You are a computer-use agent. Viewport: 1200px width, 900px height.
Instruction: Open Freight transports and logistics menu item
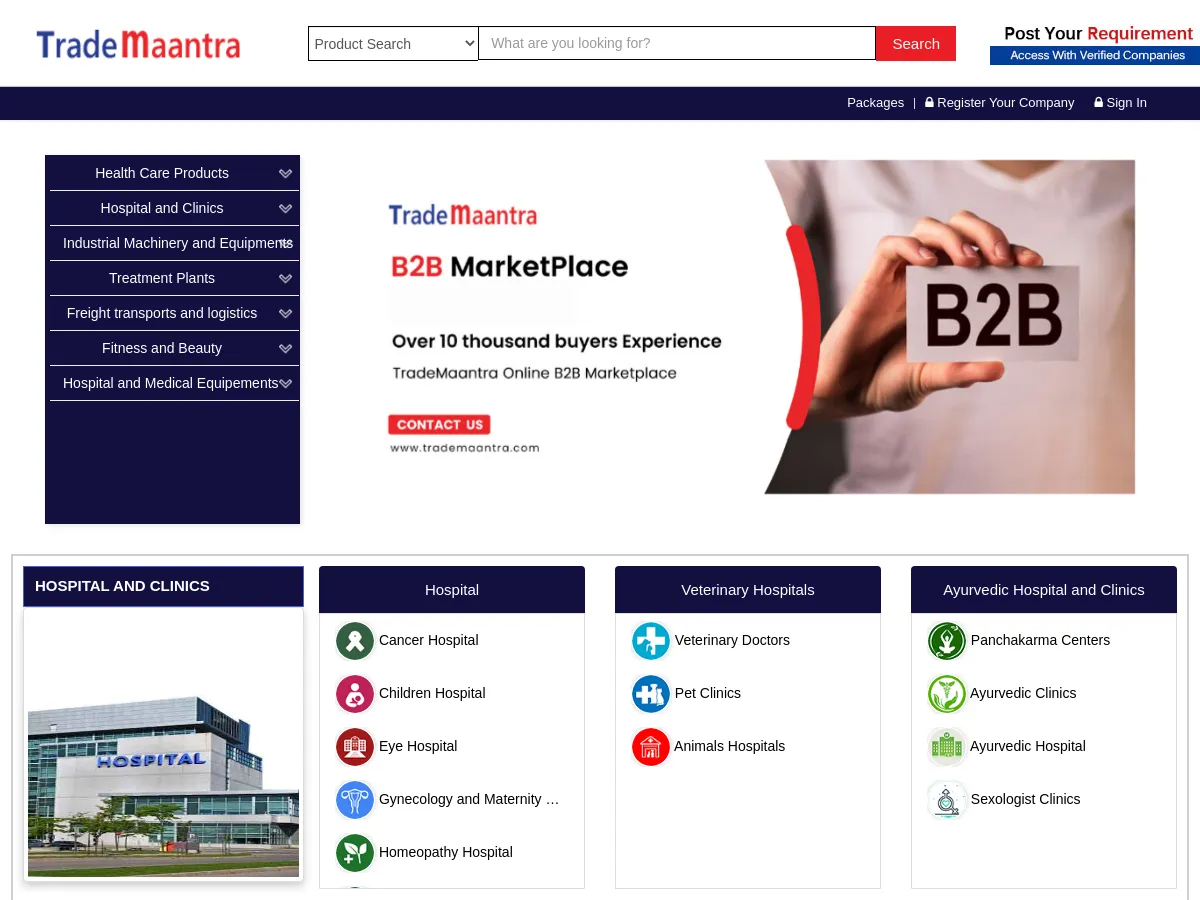(162, 313)
